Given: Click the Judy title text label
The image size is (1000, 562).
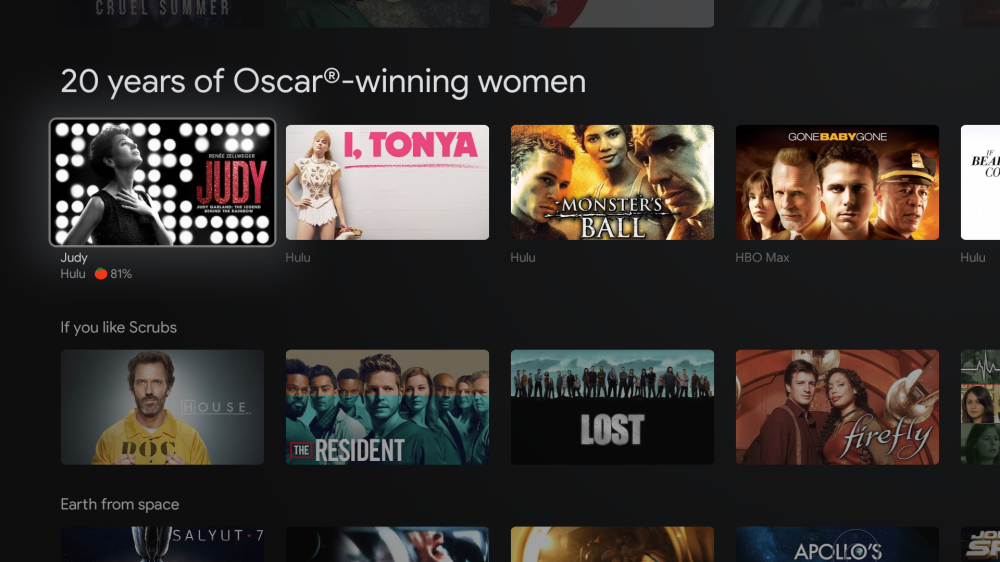Looking at the screenshot, I should tap(74, 258).
